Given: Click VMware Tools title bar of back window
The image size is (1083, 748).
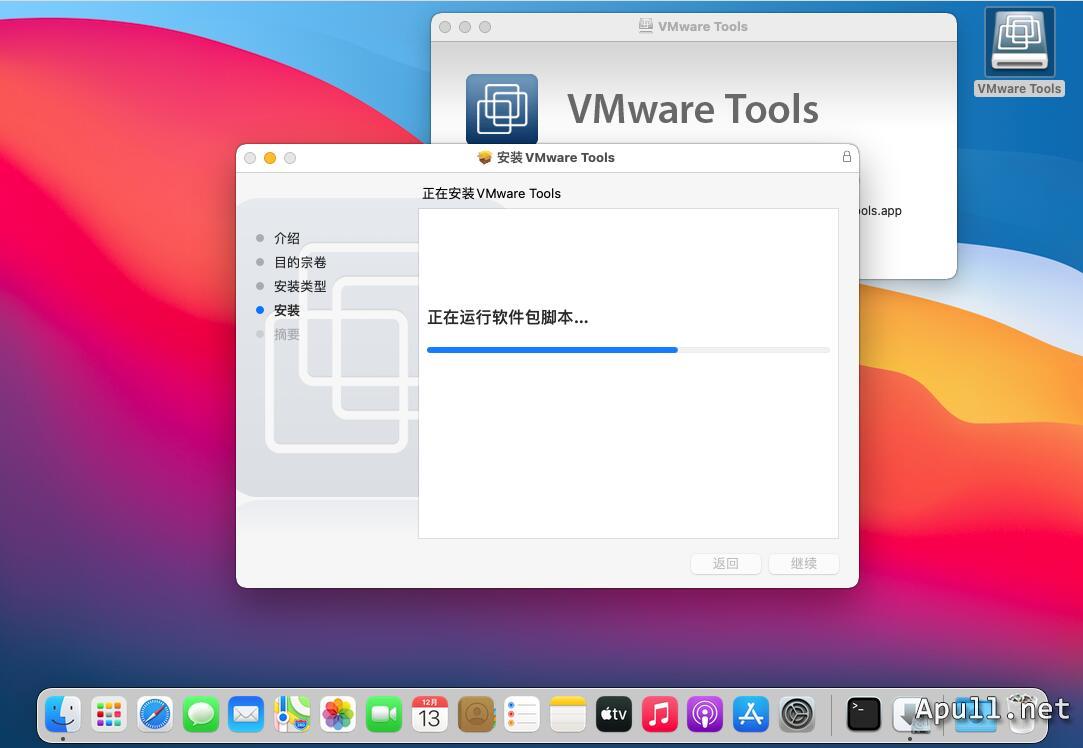Looking at the screenshot, I should coord(702,26).
